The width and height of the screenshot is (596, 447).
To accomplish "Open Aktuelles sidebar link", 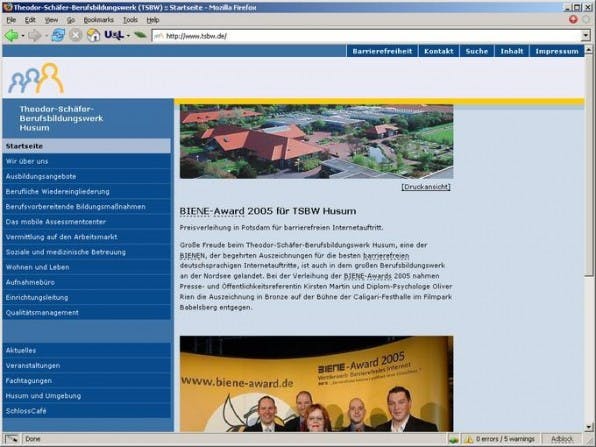I will 87,350.
